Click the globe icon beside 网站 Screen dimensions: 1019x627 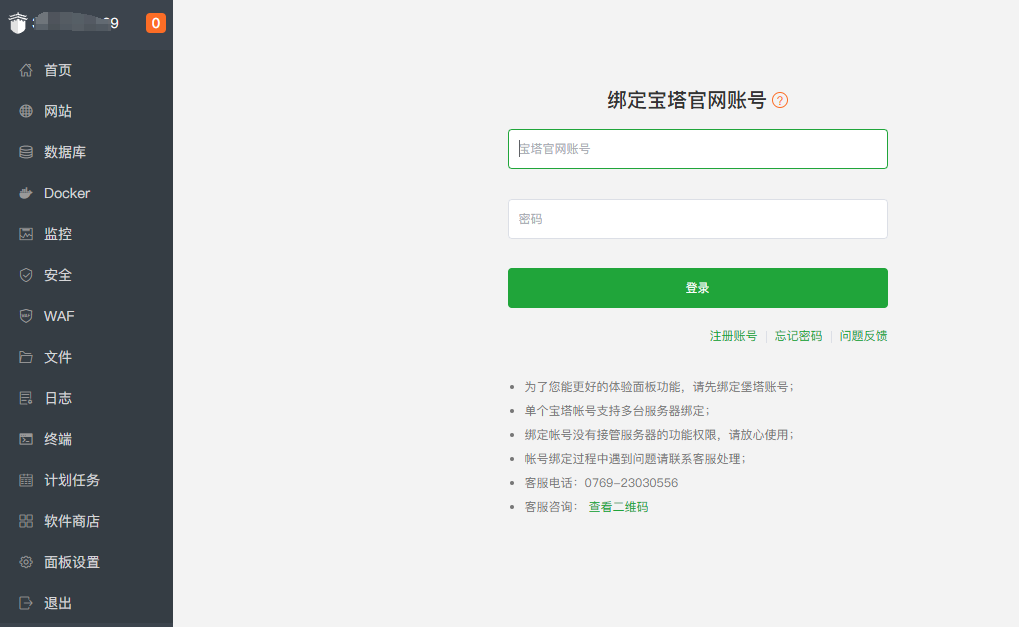tap(26, 111)
